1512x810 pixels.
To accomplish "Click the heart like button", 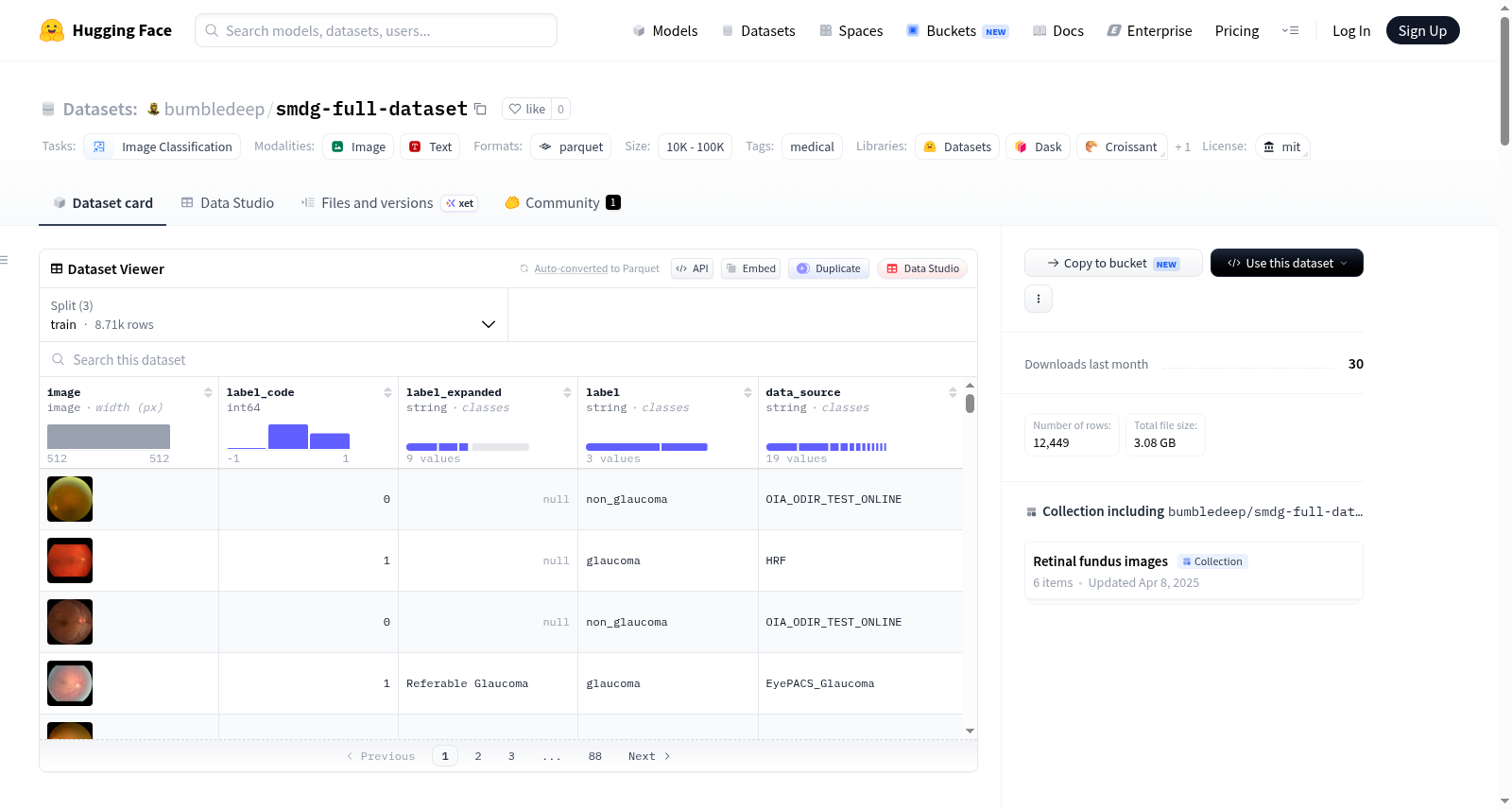I will (x=526, y=109).
